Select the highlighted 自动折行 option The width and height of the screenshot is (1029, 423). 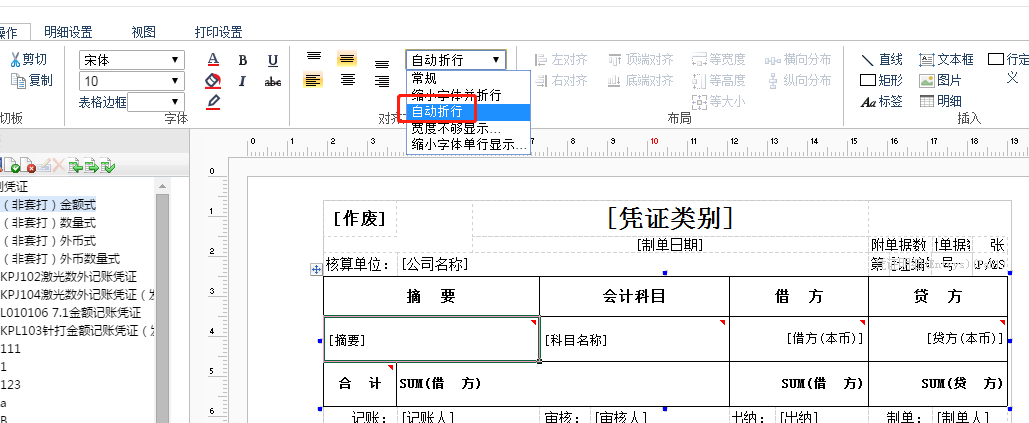point(468,111)
